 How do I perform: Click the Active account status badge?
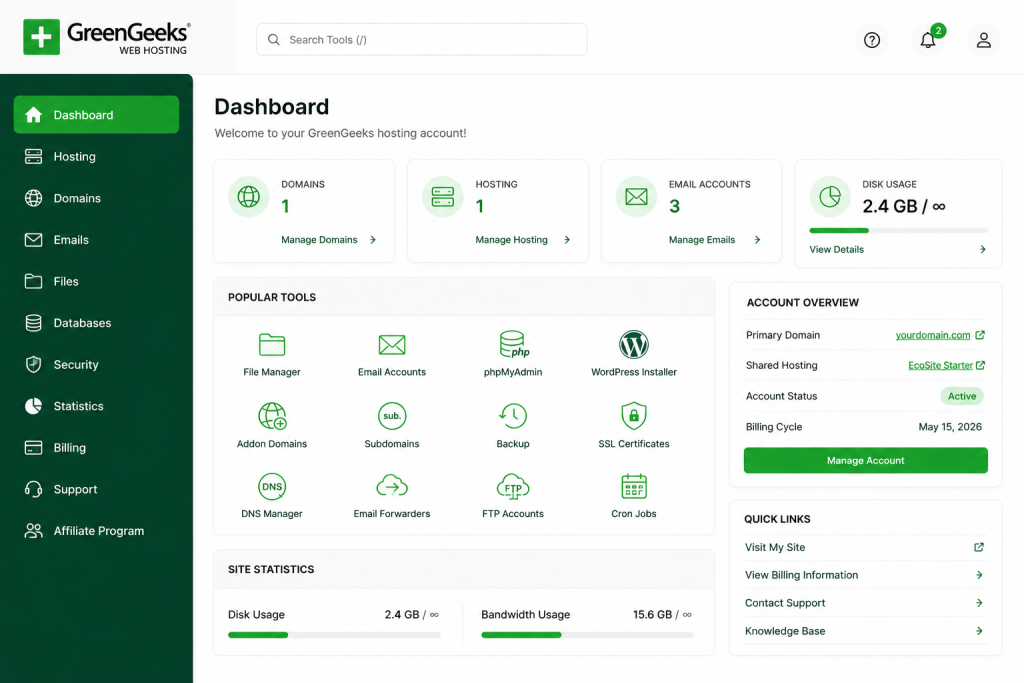point(962,396)
